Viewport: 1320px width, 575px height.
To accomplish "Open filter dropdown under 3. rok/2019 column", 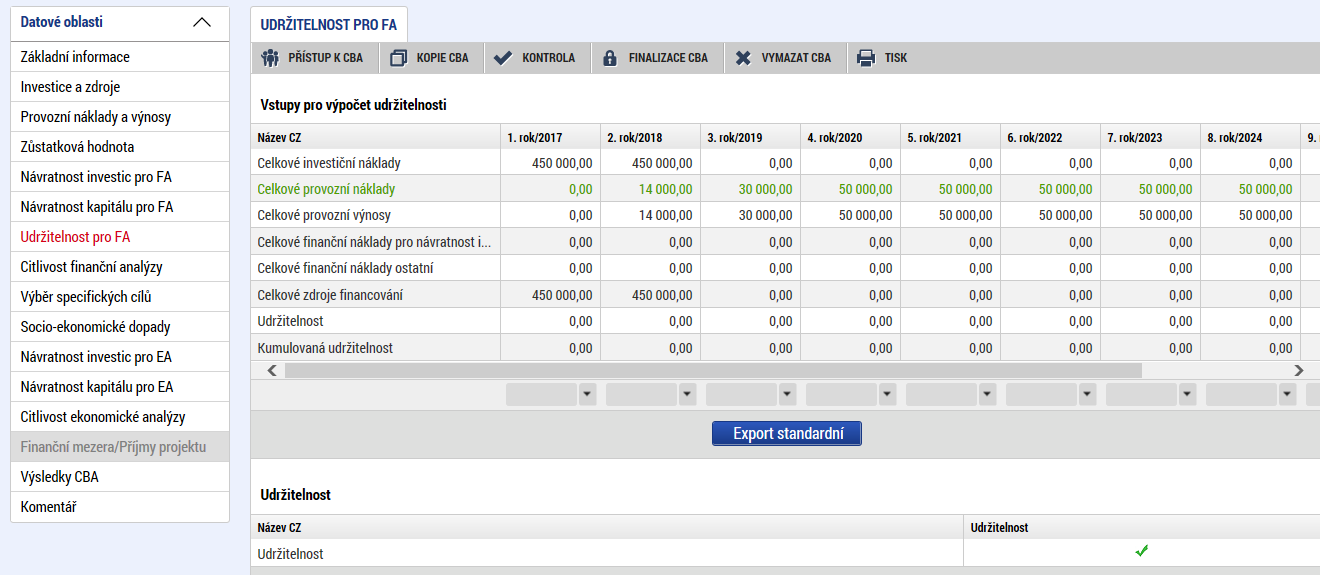I will coord(788,395).
